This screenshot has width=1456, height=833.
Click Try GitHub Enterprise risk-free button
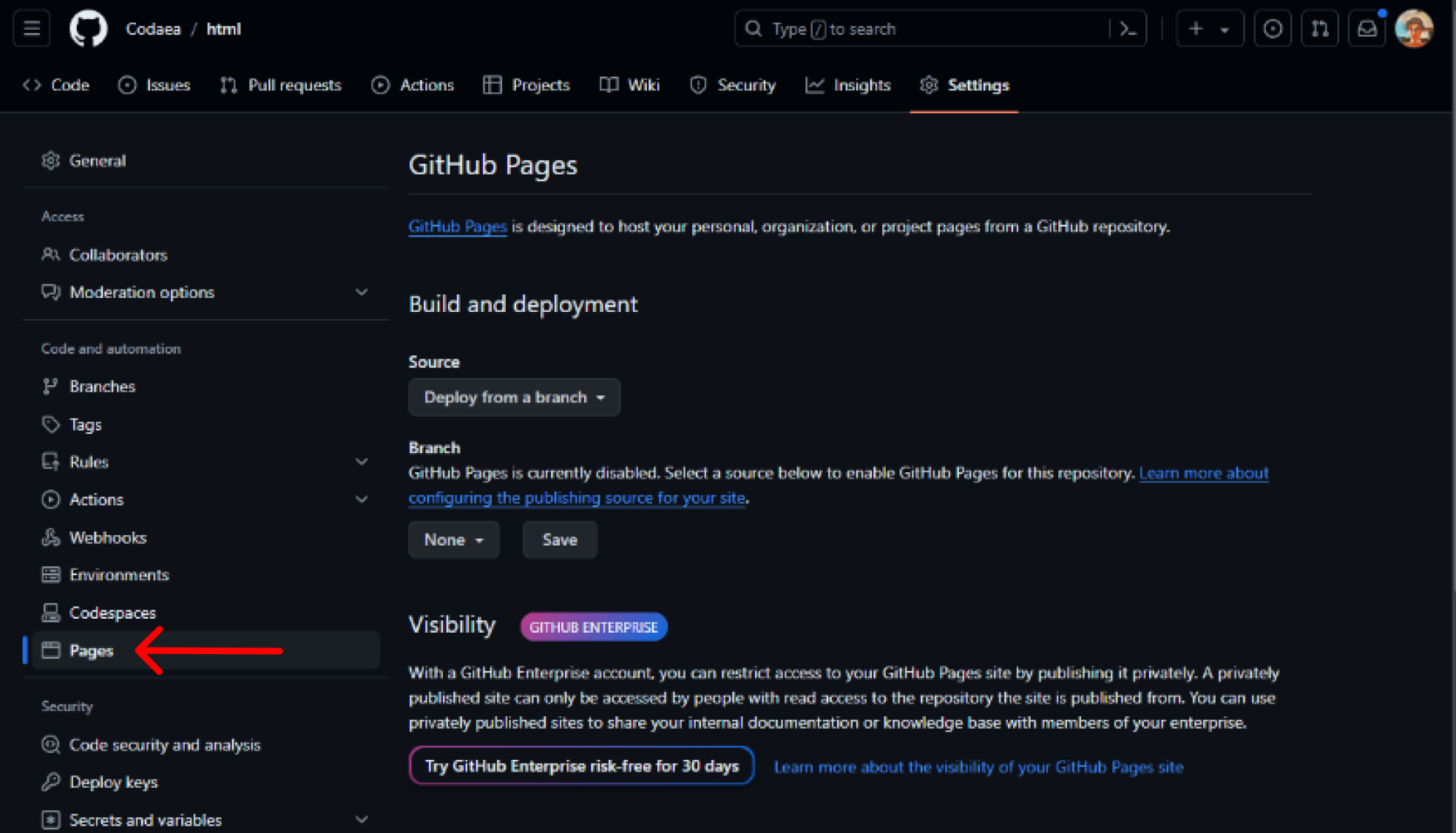coord(581,766)
